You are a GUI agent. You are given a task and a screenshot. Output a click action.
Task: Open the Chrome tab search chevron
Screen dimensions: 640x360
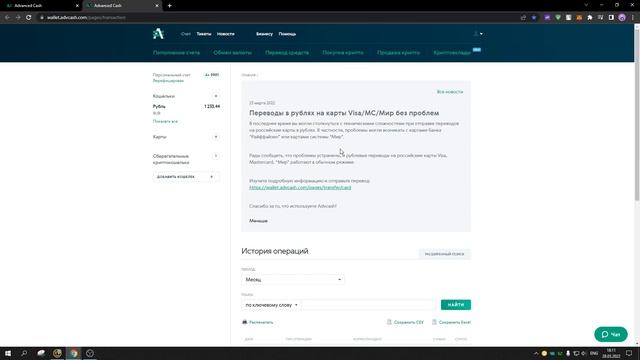tap(586, 5)
